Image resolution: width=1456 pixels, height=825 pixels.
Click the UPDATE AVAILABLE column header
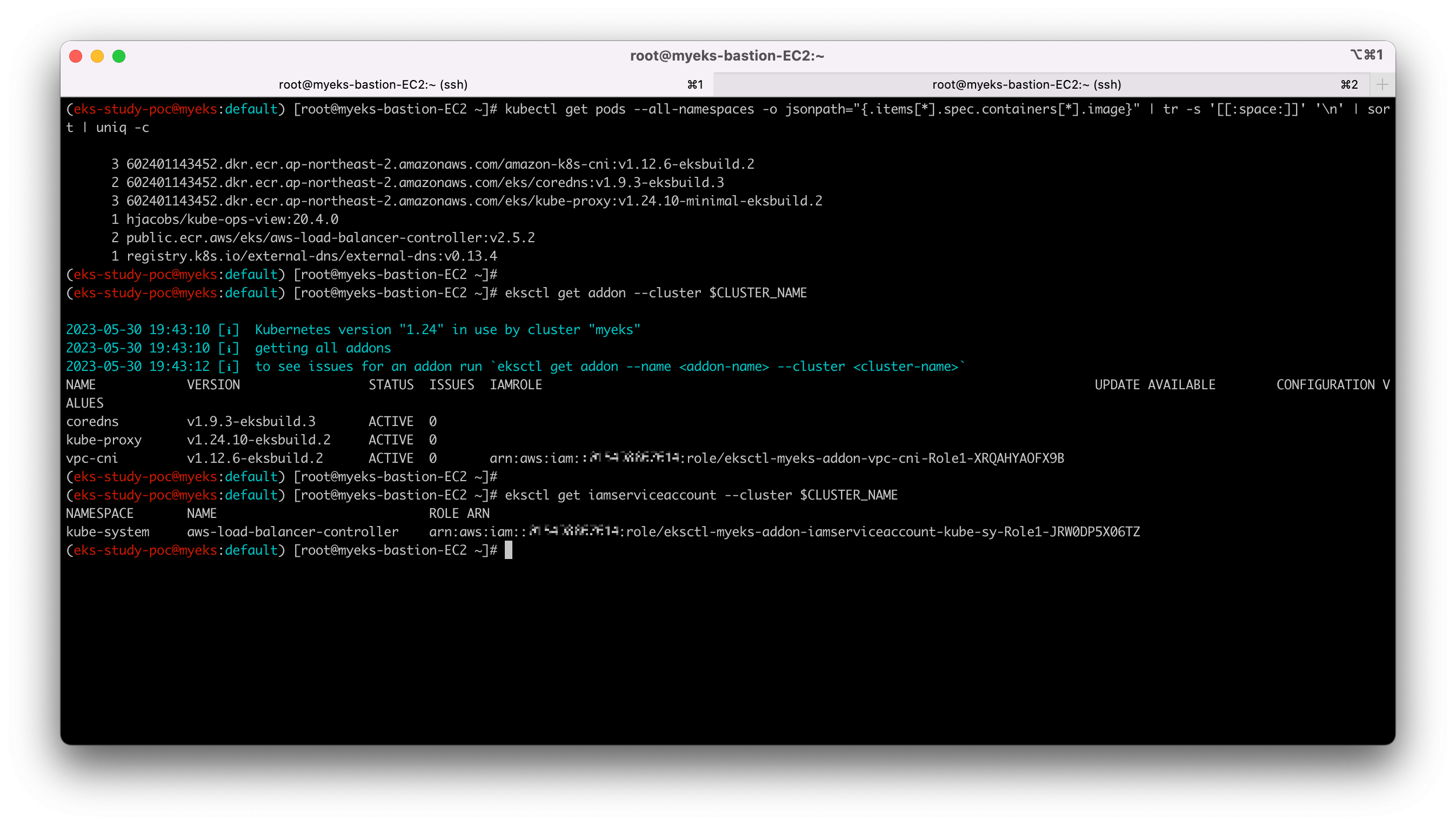[1154, 385]
